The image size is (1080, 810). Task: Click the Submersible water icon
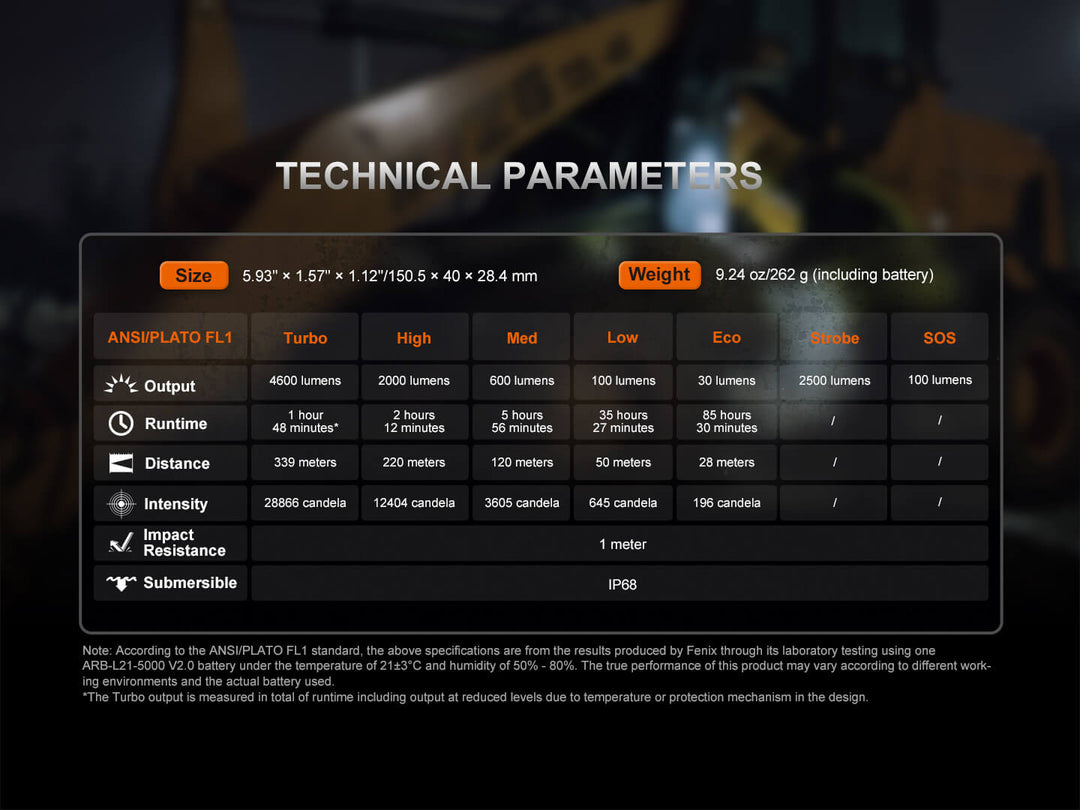tap(121, 583)
